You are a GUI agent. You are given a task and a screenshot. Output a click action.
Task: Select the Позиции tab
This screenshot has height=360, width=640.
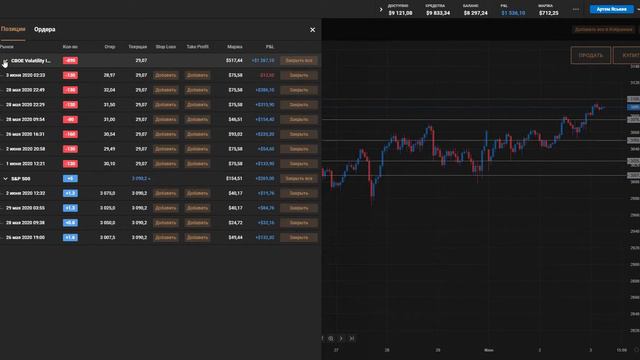click(x=13, y=29)
